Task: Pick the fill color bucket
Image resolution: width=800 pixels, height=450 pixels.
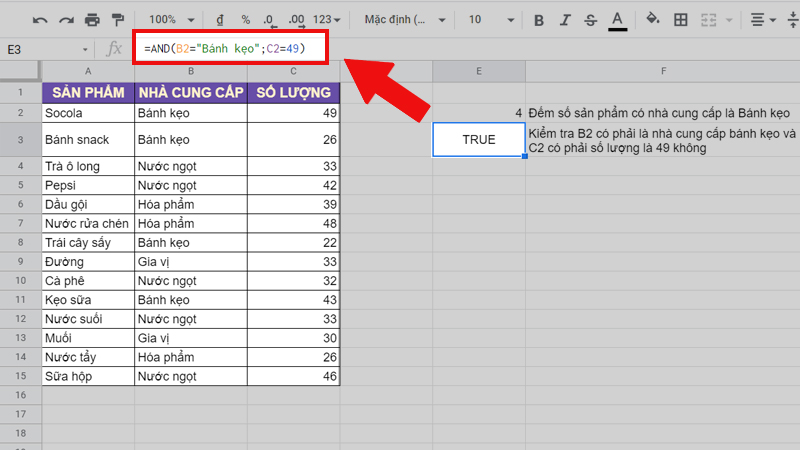Action: pos(653,20)
